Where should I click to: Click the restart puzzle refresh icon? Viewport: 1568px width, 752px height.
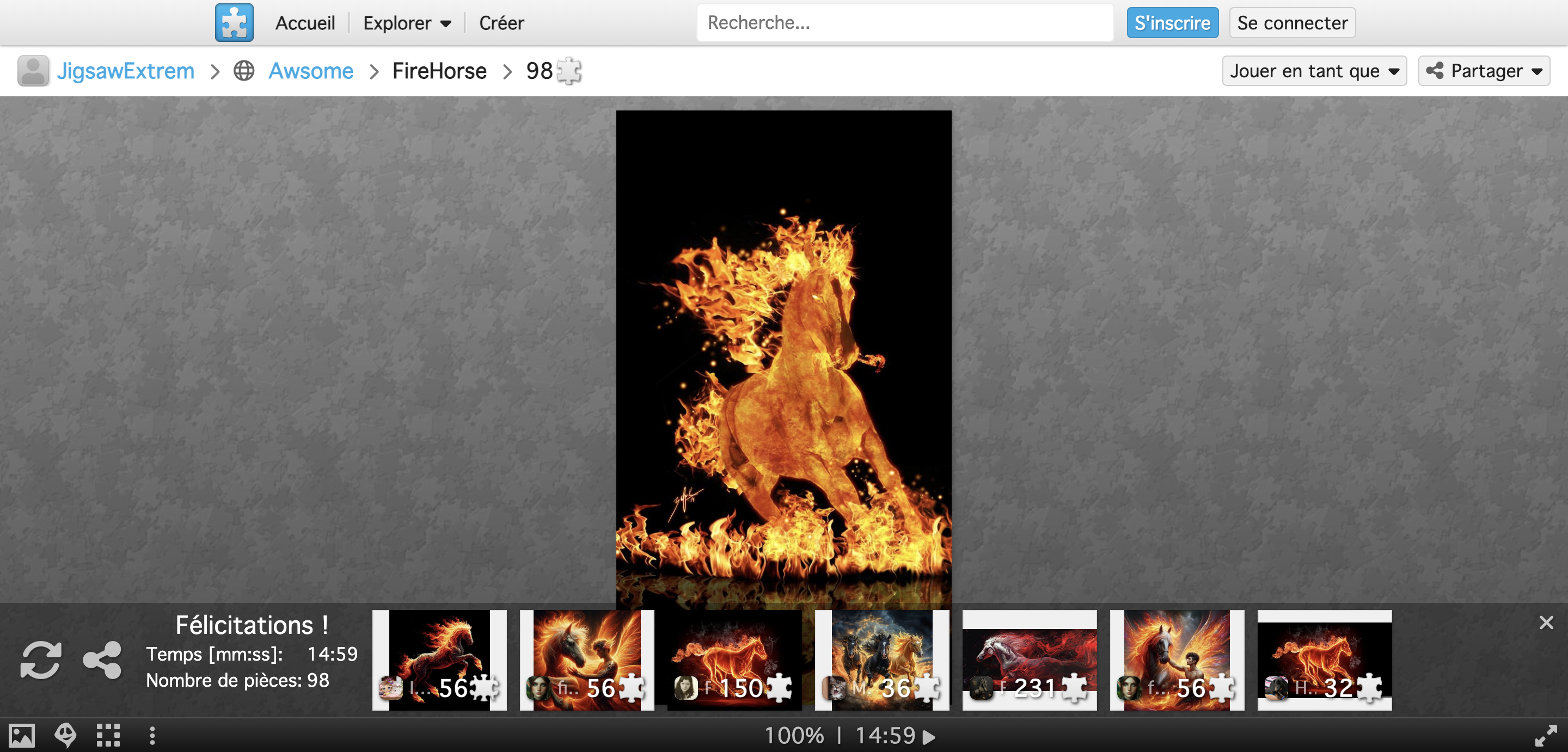coord(41,659)
